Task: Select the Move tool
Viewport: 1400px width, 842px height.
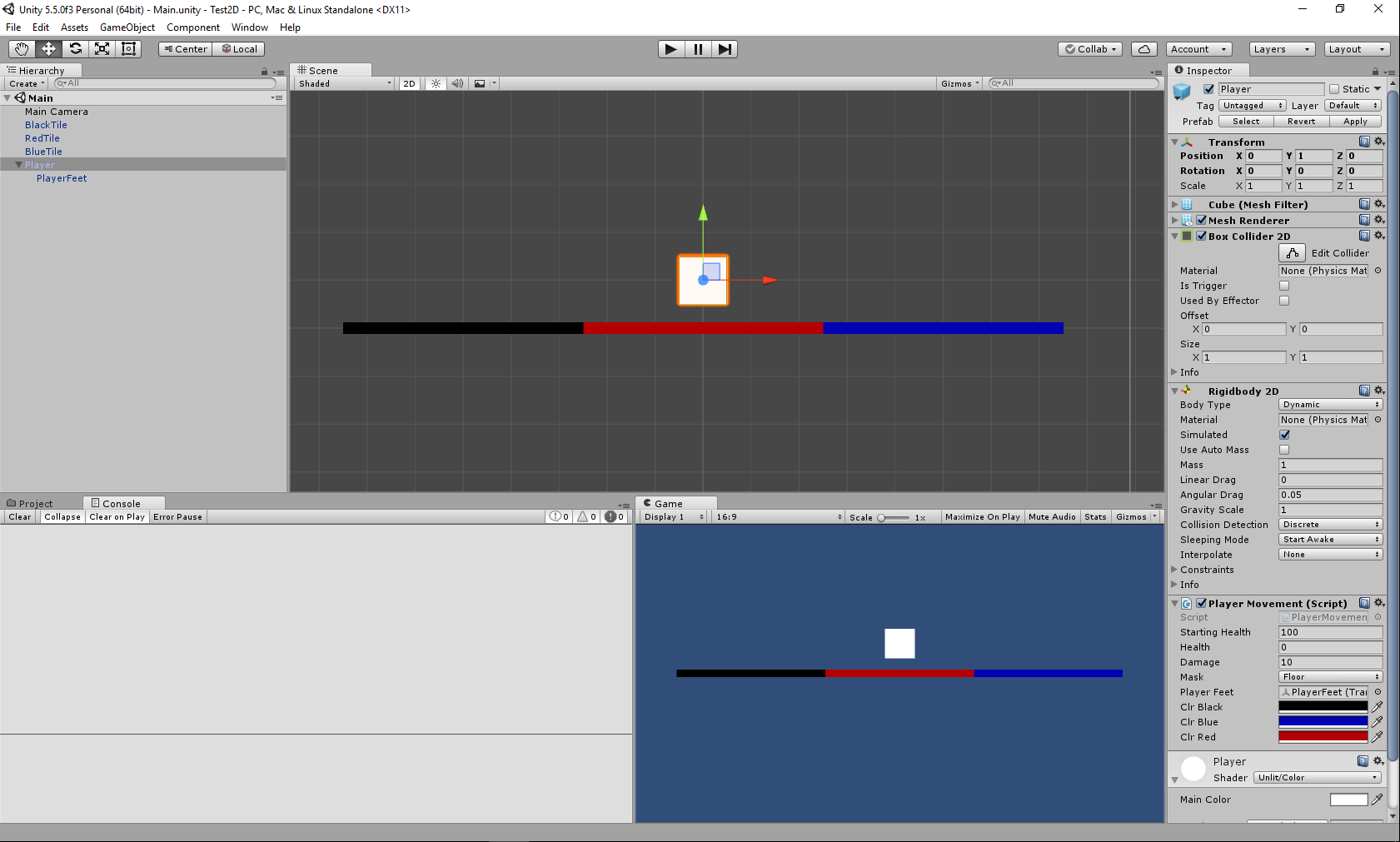Action: click(47, 48)
